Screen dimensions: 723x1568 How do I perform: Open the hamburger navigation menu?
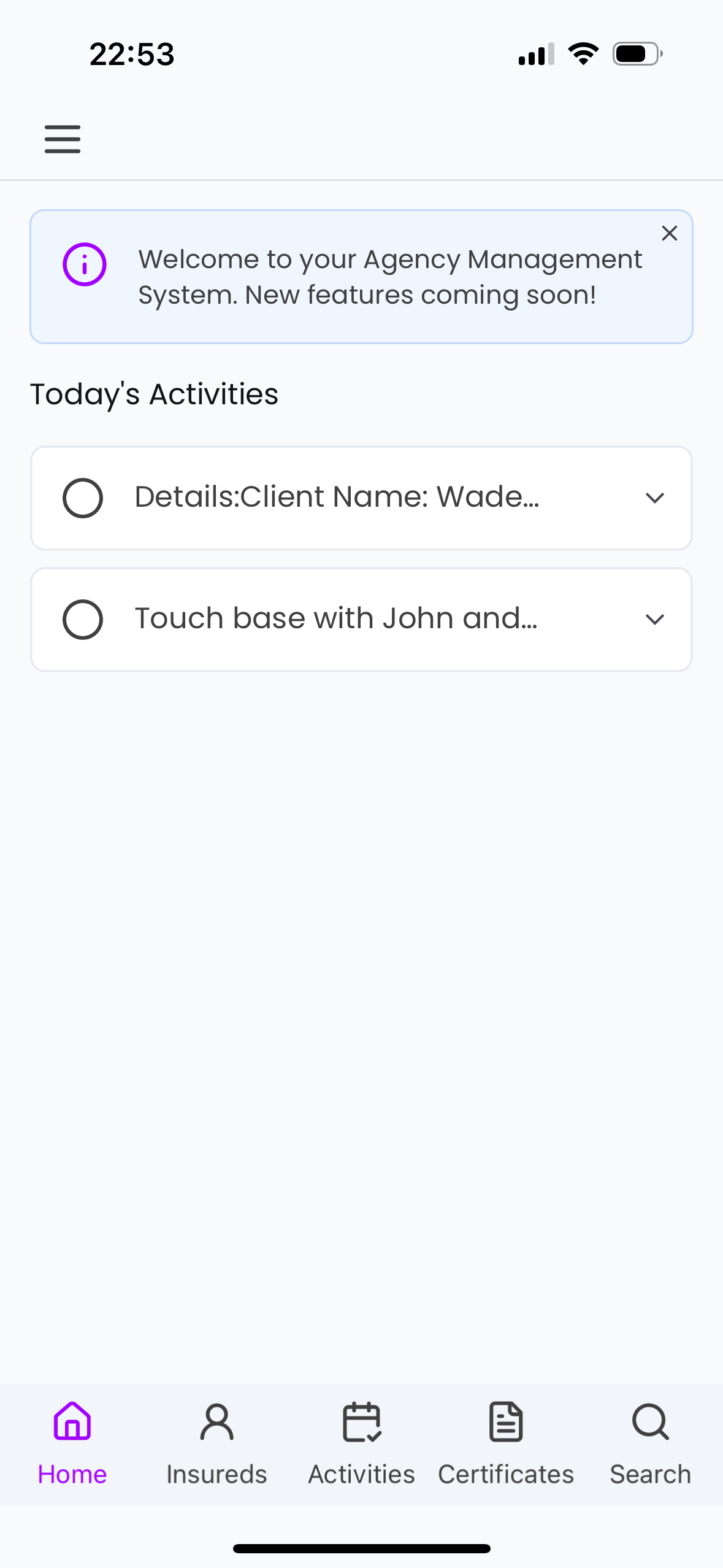[63, 139]
